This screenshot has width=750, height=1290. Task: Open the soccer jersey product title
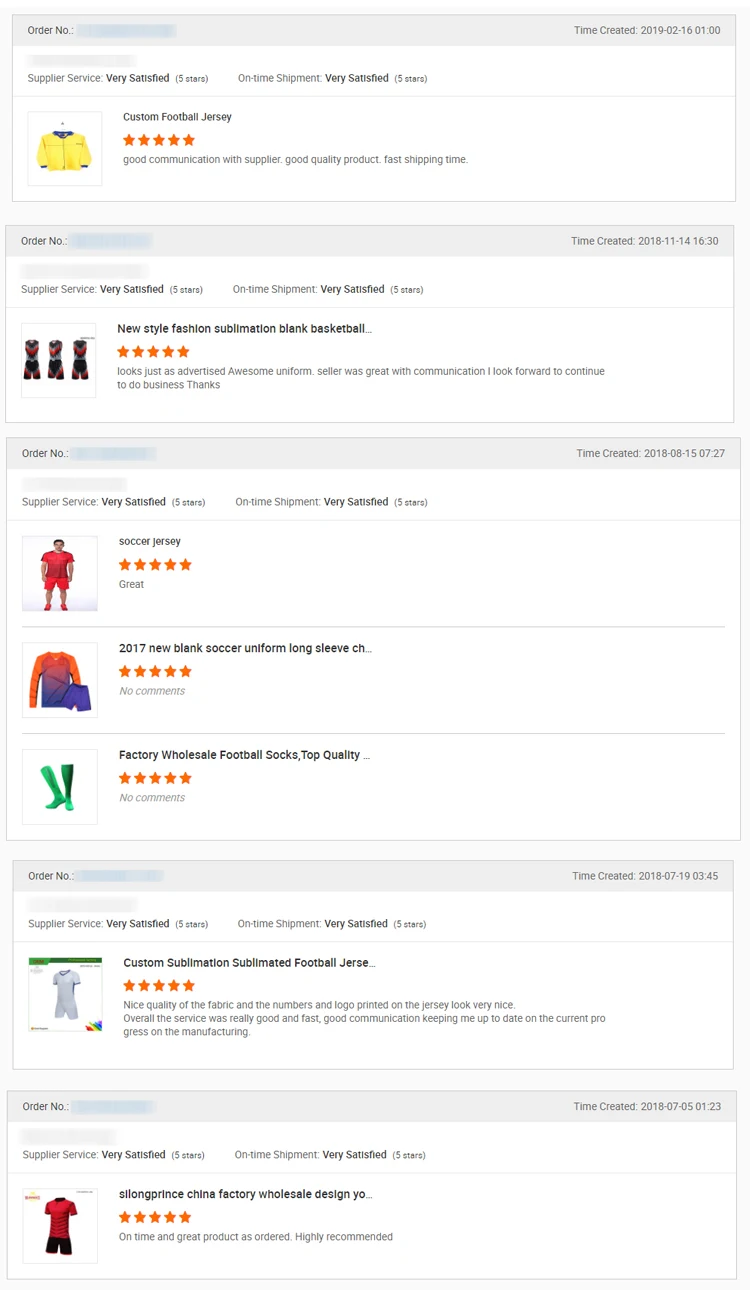[x=150, y=542]
